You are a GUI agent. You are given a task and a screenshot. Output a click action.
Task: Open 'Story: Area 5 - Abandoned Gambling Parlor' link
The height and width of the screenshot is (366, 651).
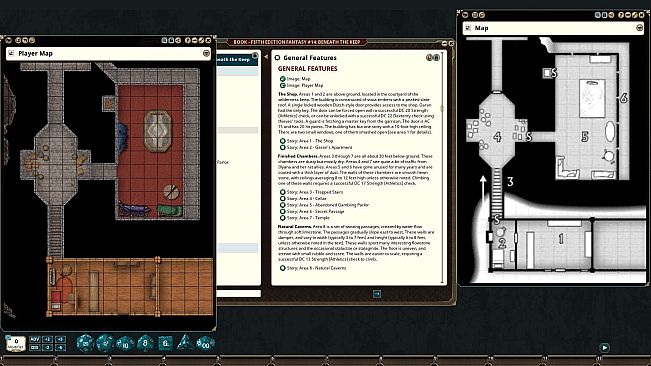click(324, 205)
